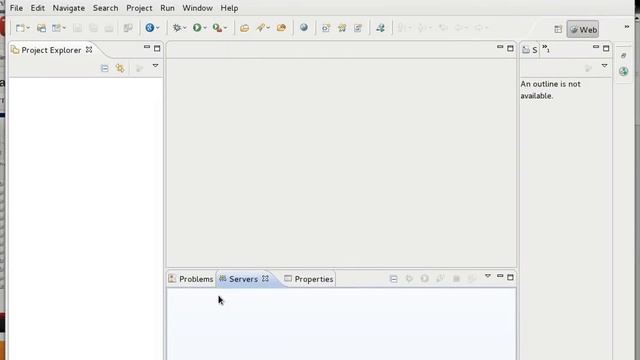Maximize the Project Explorer panel
This screenshot has width=640, height=360.
point(157,49)
